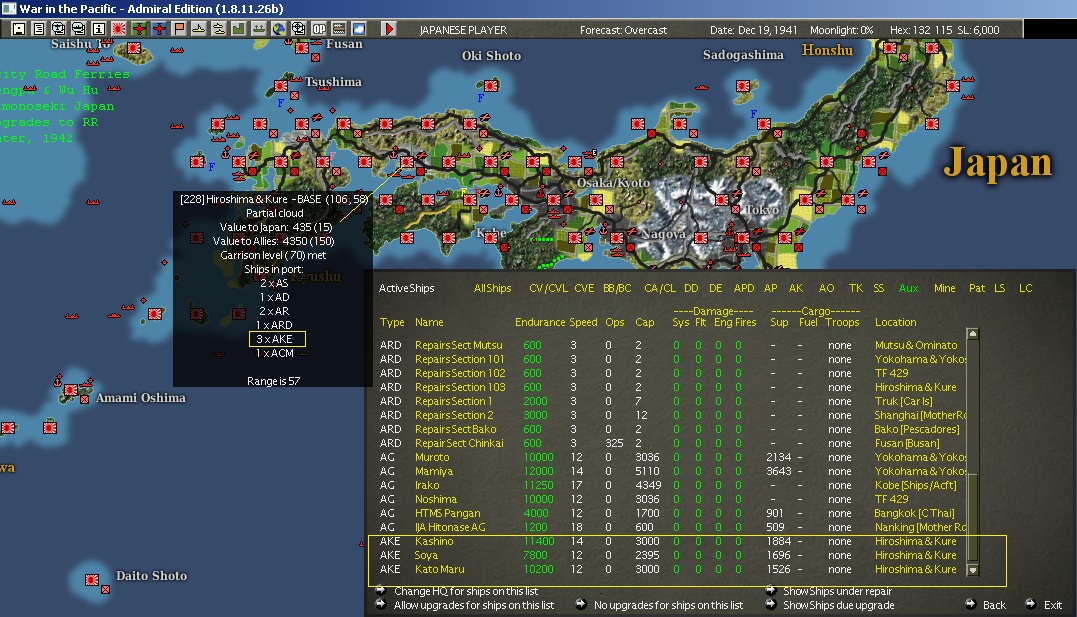Open the information 'i' toolbar icon

pyautogui.click(x=98, y=29)
